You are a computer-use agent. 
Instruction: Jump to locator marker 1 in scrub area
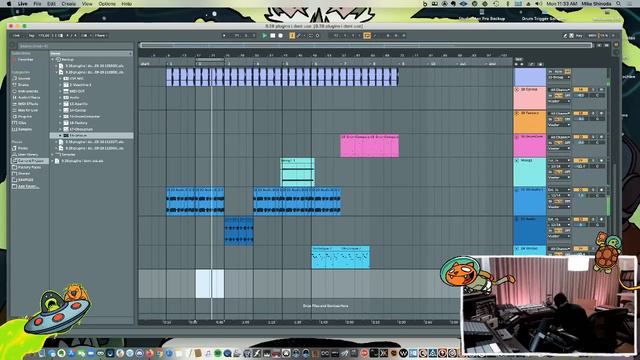click(x=169, y=64)
